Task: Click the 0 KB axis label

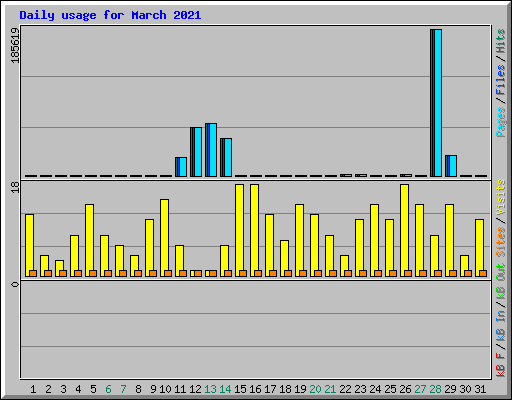Action: coord(15,284)
